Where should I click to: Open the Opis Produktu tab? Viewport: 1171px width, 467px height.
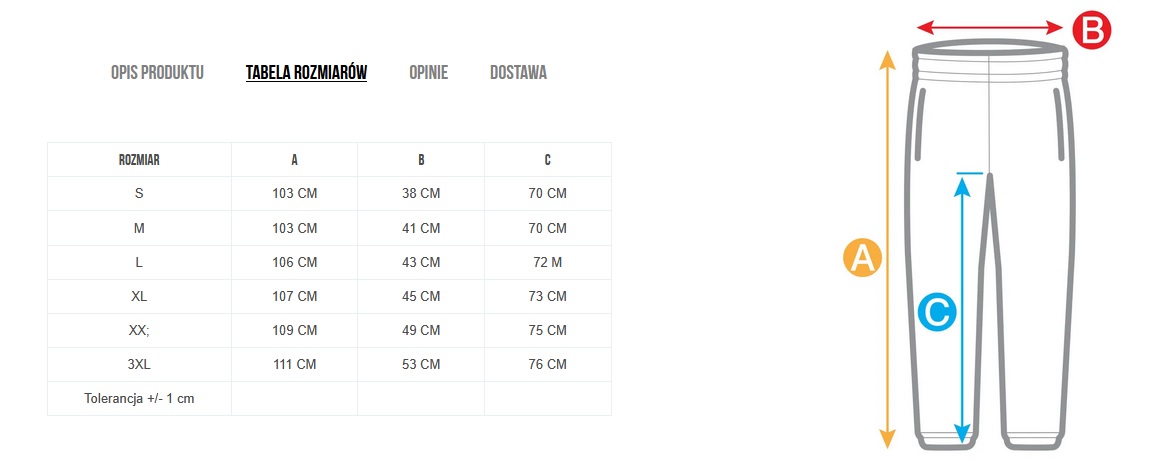[157, 72]
